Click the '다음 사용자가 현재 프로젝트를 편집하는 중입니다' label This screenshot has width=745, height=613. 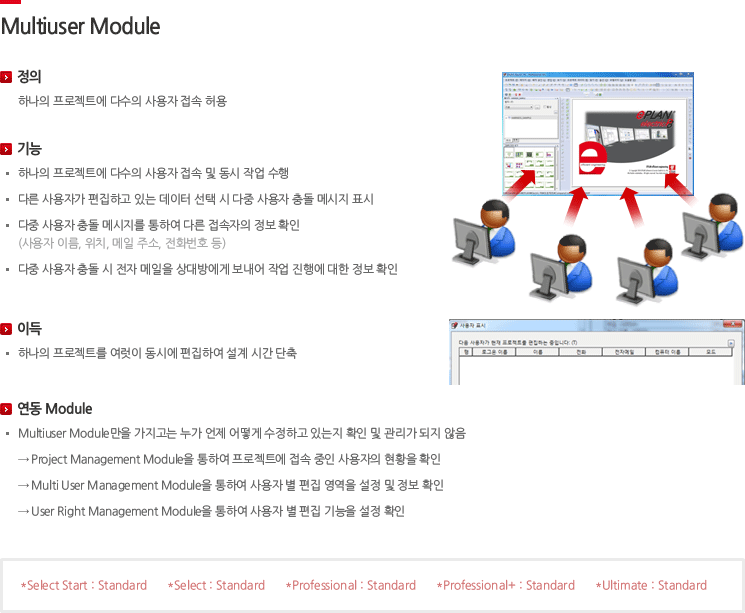click(x=517, y=342)
